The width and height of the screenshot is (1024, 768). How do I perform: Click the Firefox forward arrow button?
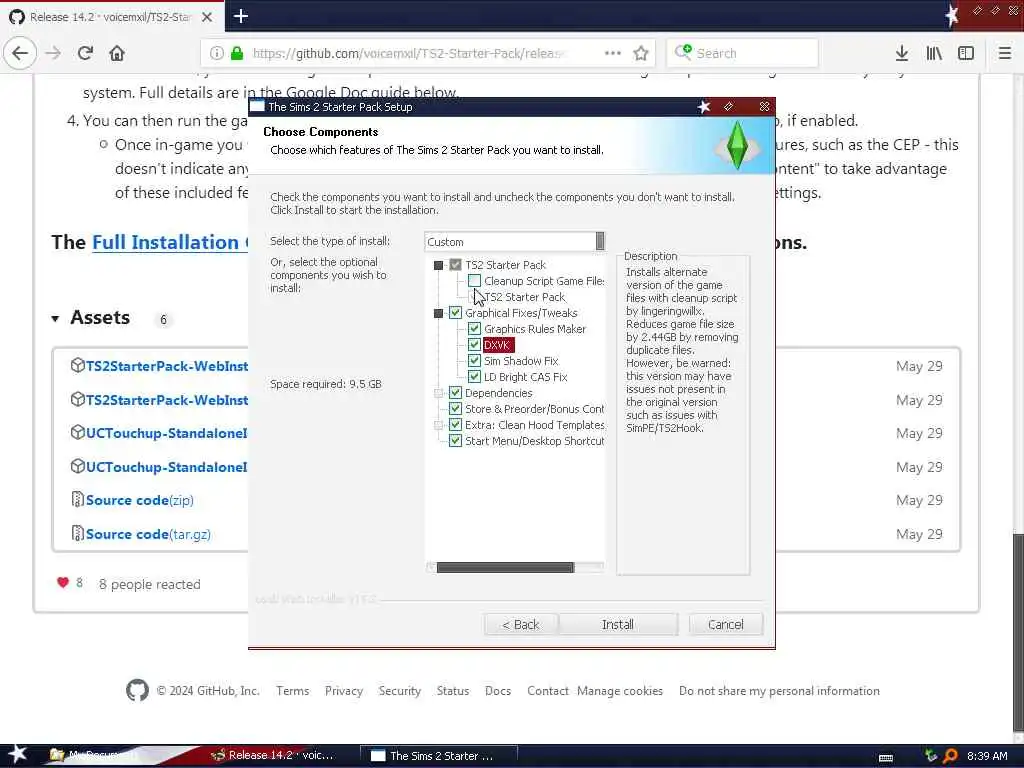tap(54, 53)
